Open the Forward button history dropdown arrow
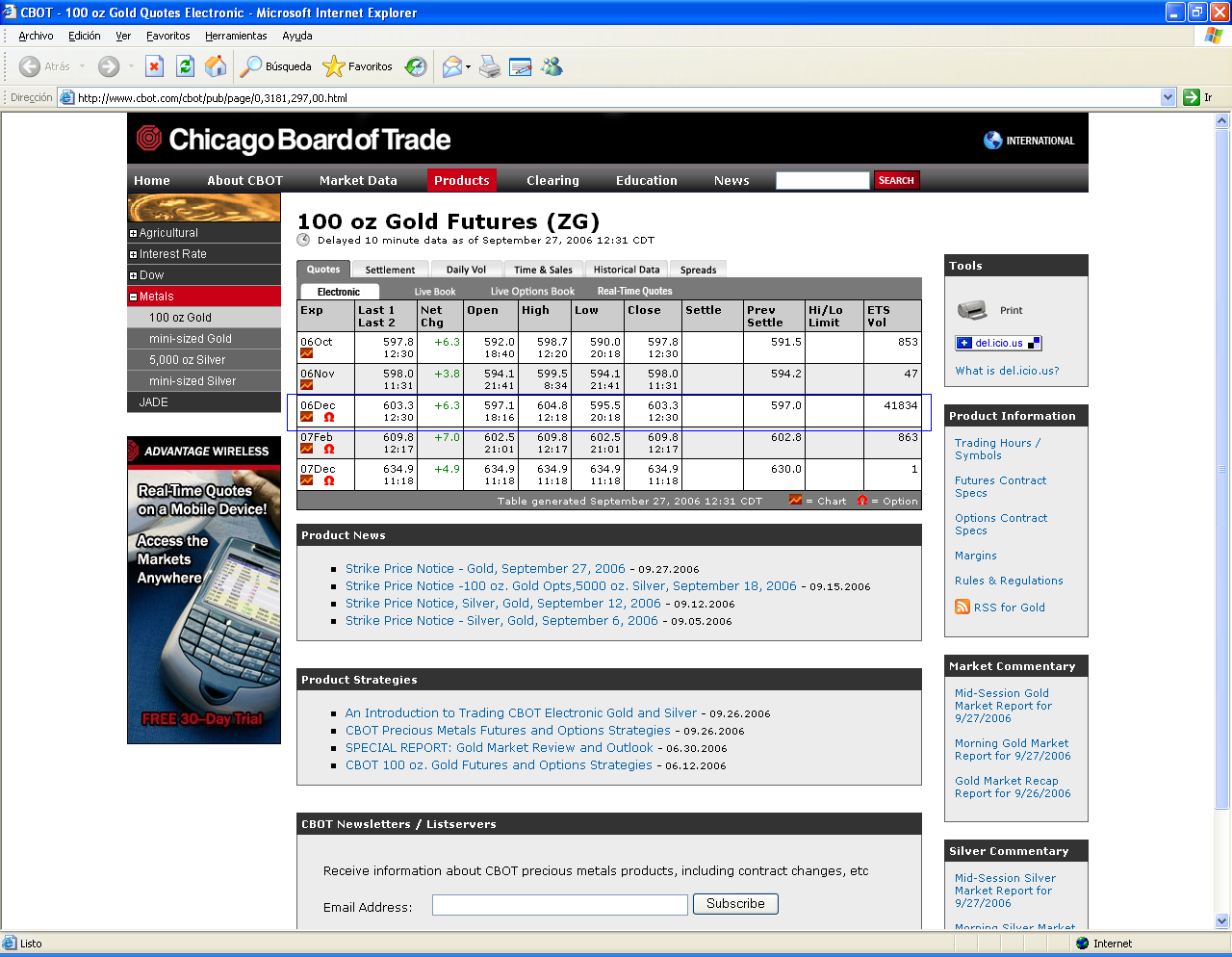The width and height of the screenshot is (1232, 957). (x=131, y=66)
